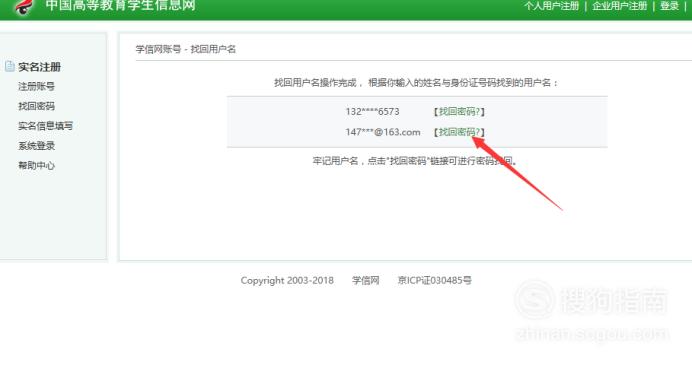This screenshot has height=368, width=692.
Task: Open 帮助中心 in the sidebar
Action: 36,165
